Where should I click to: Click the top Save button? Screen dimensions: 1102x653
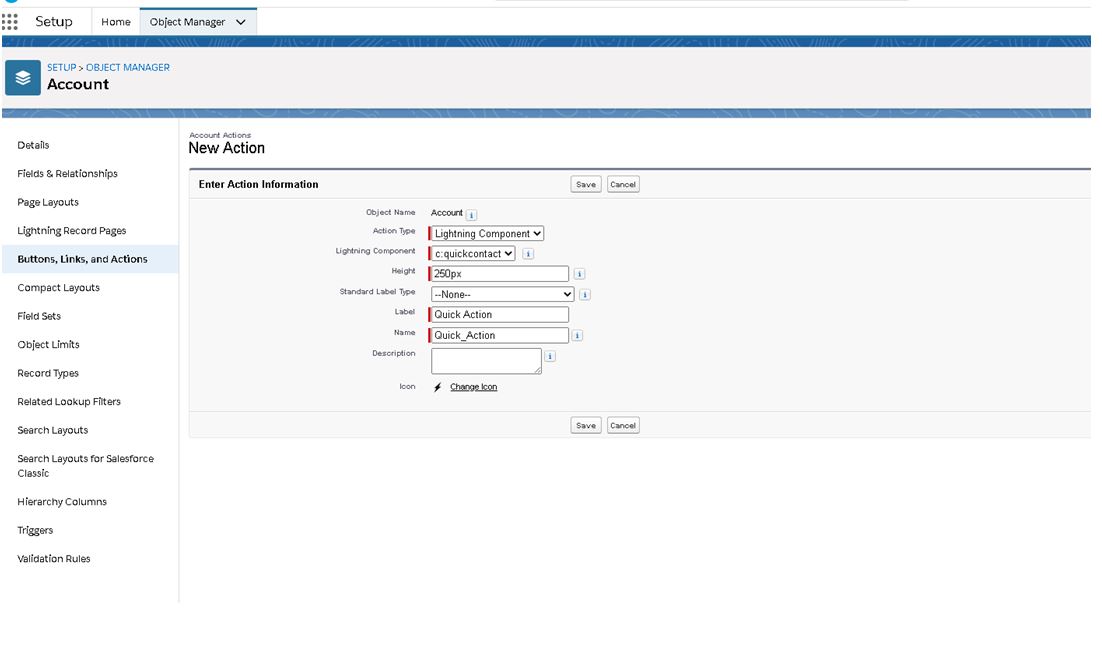click(585, 185)
